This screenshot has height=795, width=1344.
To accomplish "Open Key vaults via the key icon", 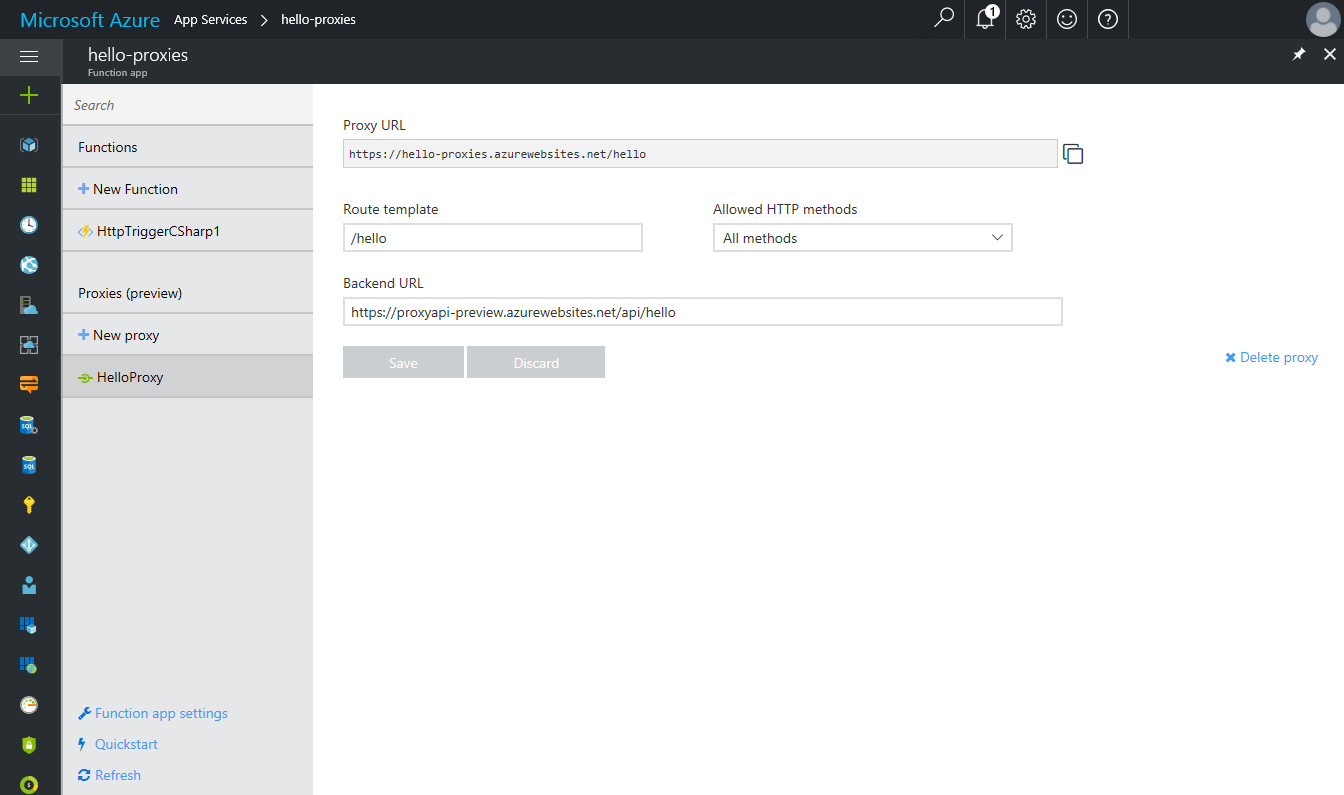I will 29,504.
